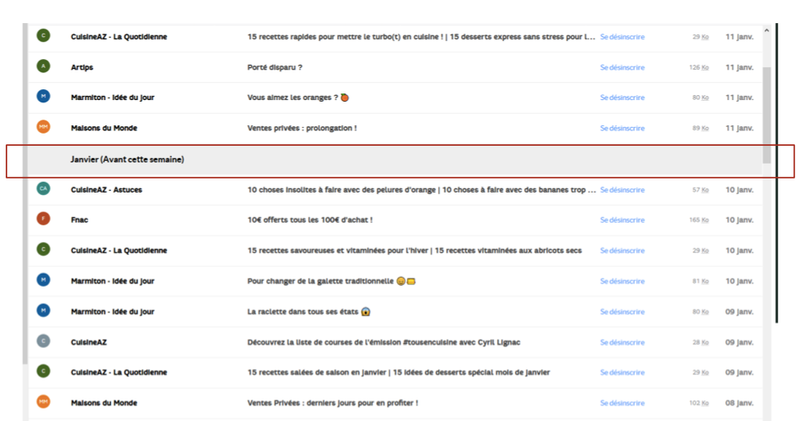Click 'Se désinscrire' on the Fnac email

coord(621,219)
